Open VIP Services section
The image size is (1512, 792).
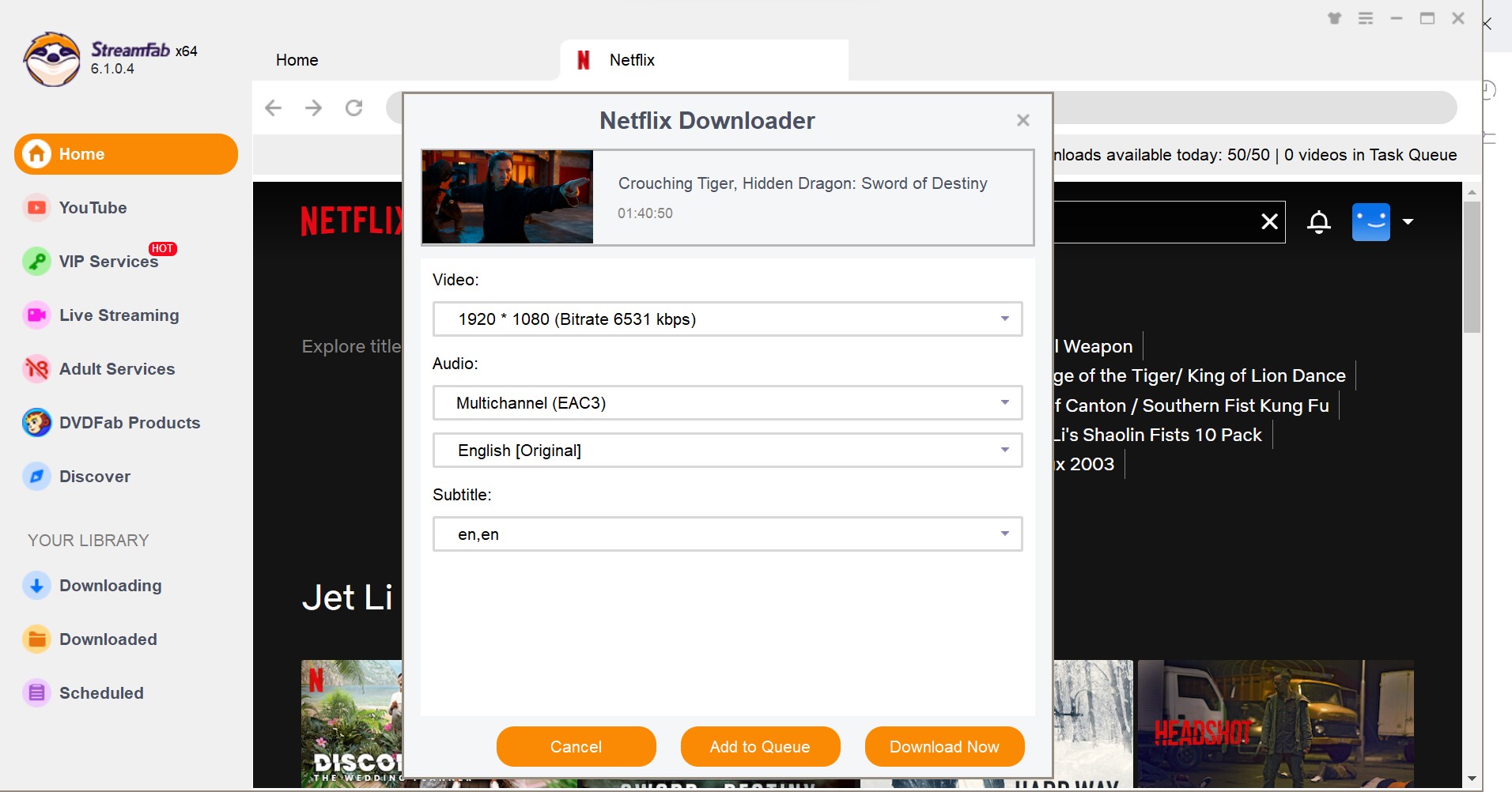click(x=108, y=262)
